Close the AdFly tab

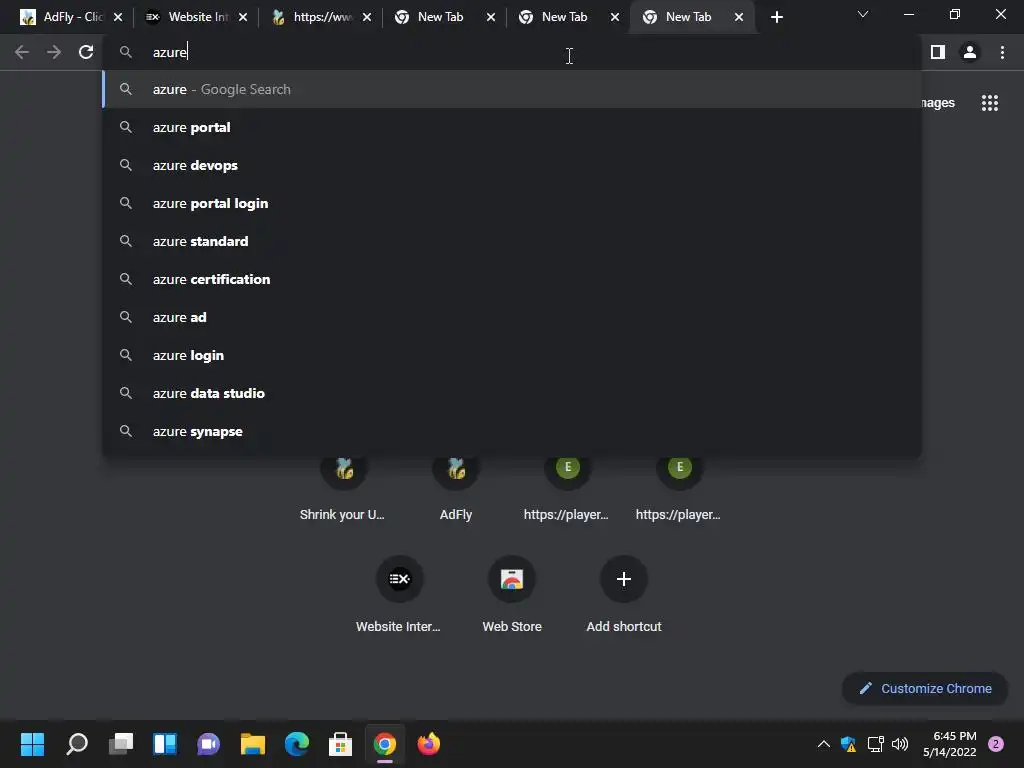pos(118,18)
